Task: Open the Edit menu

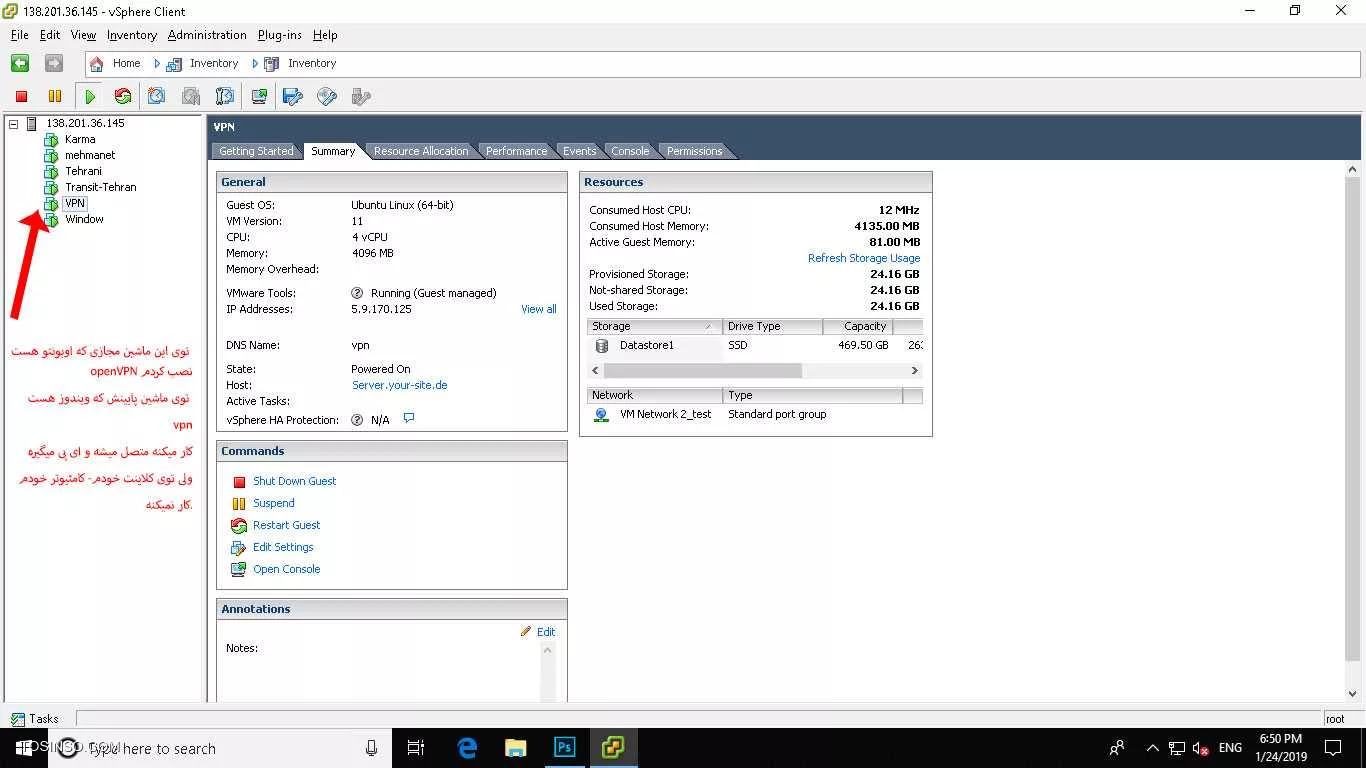Action: pos(50,35)
